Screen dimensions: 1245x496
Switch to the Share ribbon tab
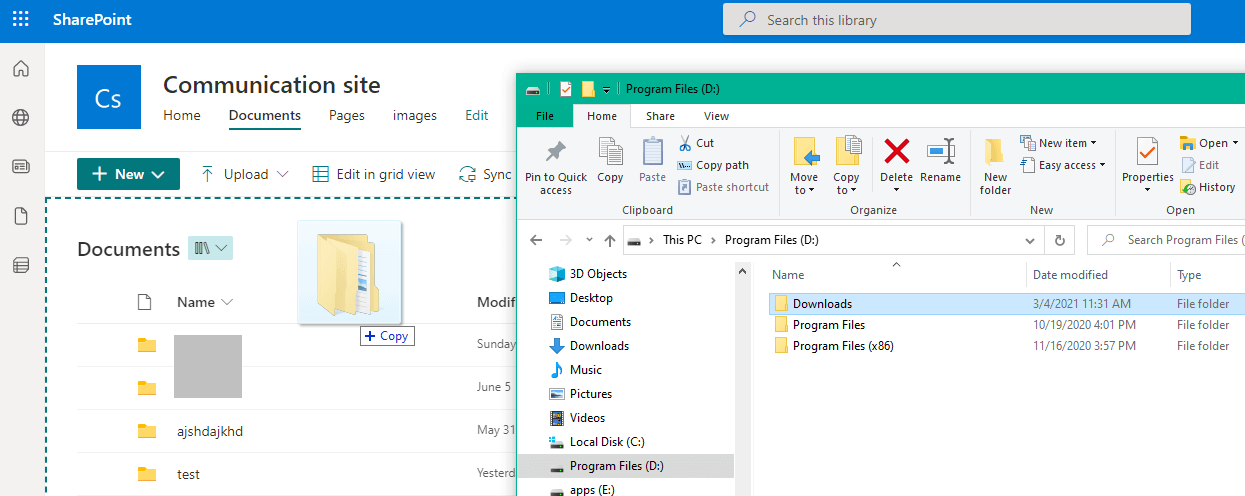click(x=660, y=116)
